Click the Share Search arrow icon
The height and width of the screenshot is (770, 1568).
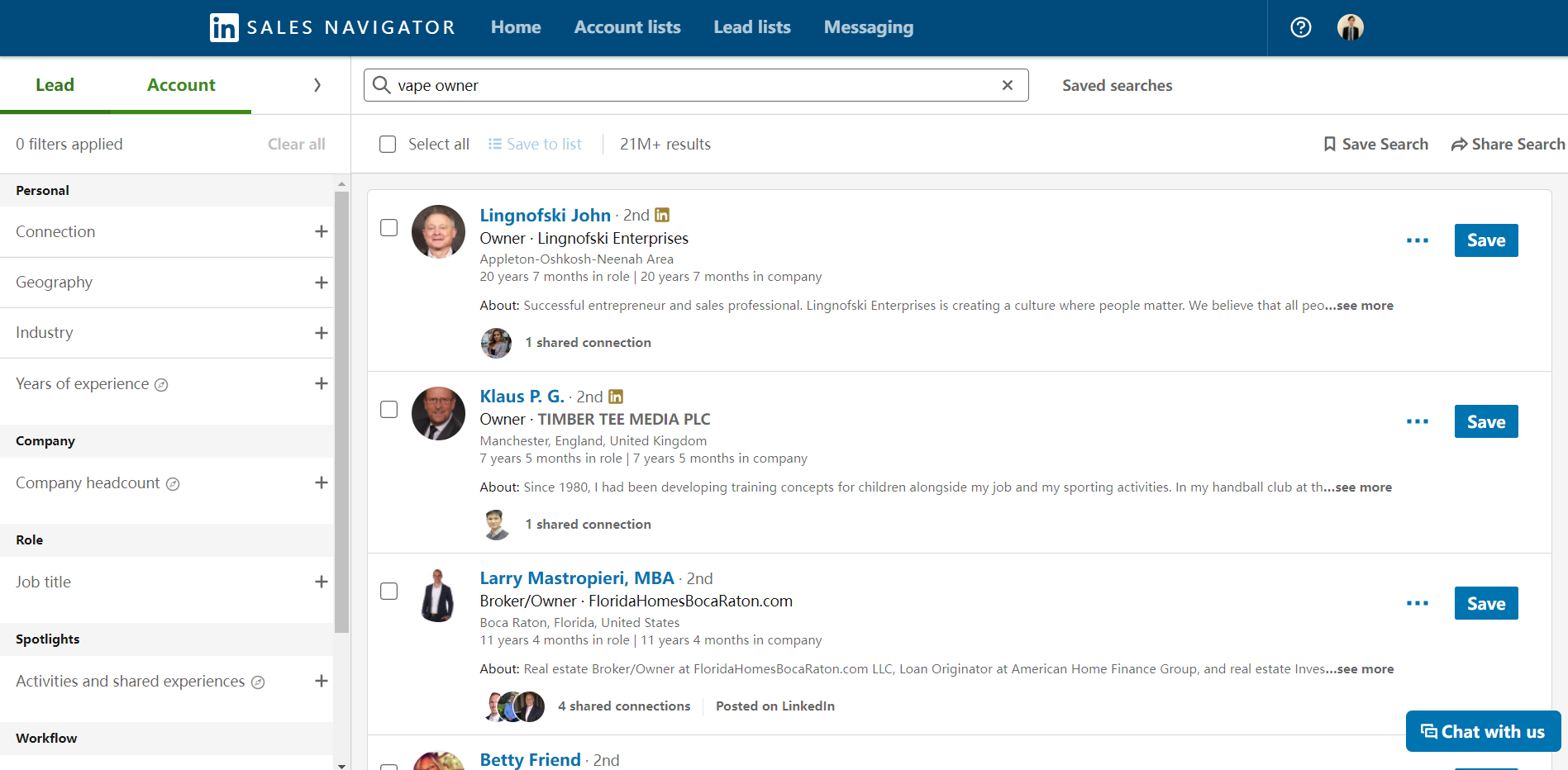(x=1459, y=145)
